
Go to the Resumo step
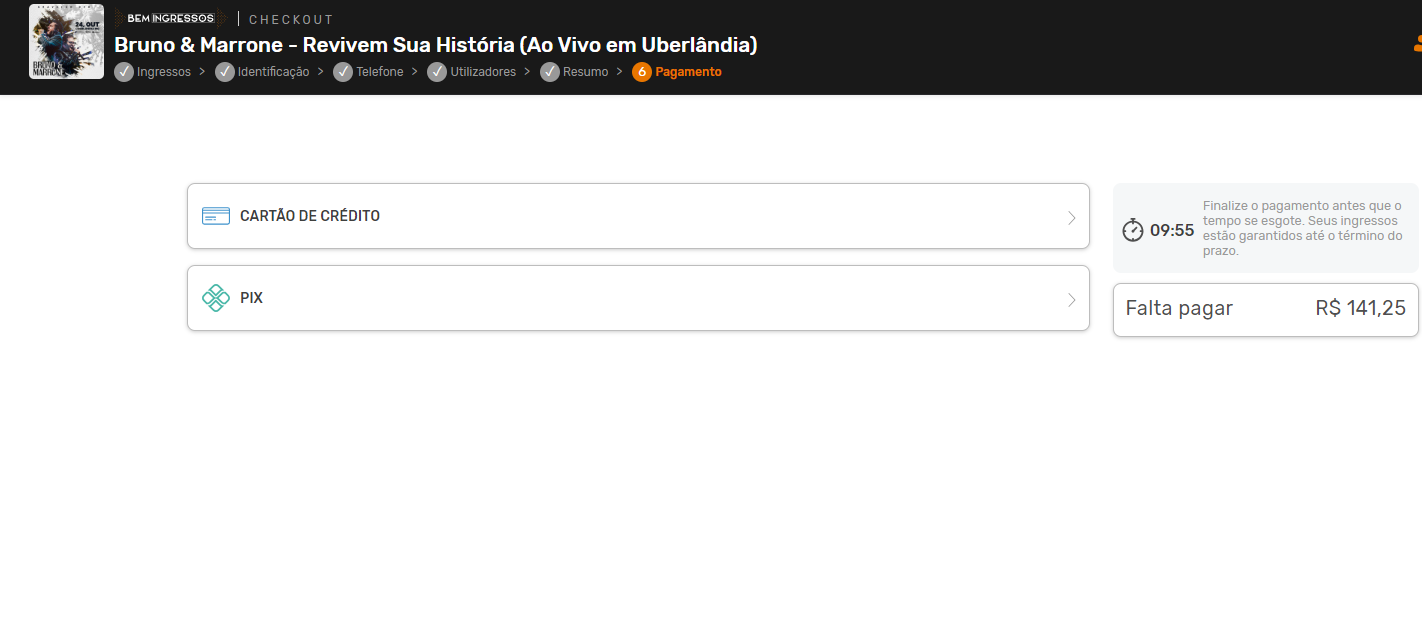[586, 72]
